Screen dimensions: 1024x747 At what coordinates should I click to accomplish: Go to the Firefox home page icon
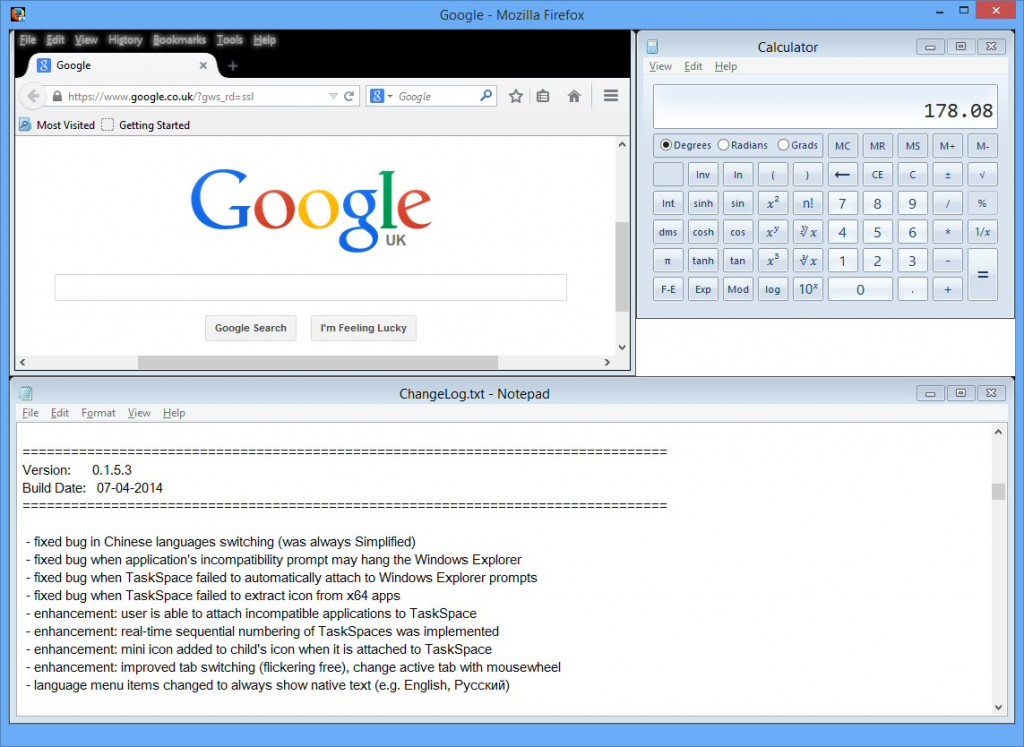click(x=574, y=96)
